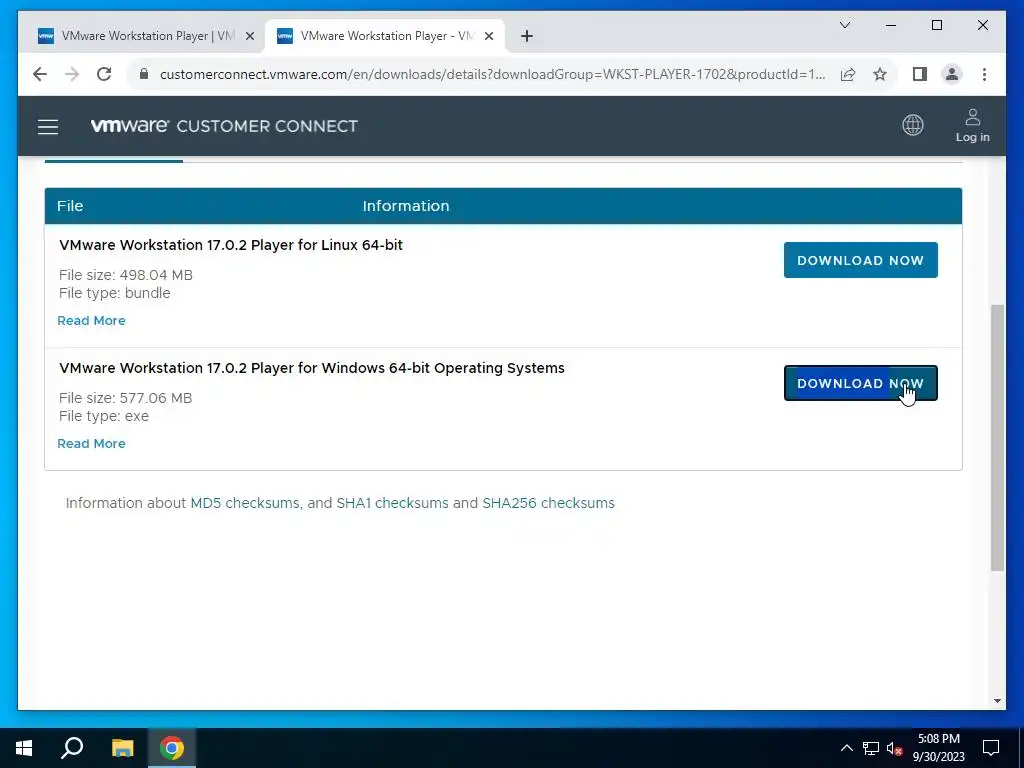1024x768 pixels.
Task: Click the 'File size: 498.04 MB' text
Action: tap(125, 275)
